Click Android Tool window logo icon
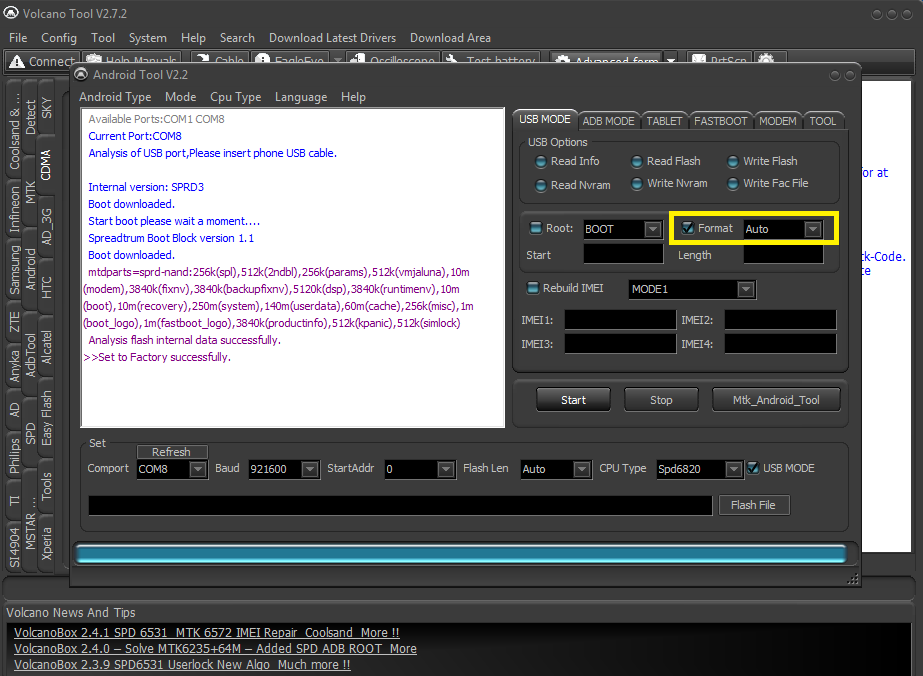 [x=81, y=75]
